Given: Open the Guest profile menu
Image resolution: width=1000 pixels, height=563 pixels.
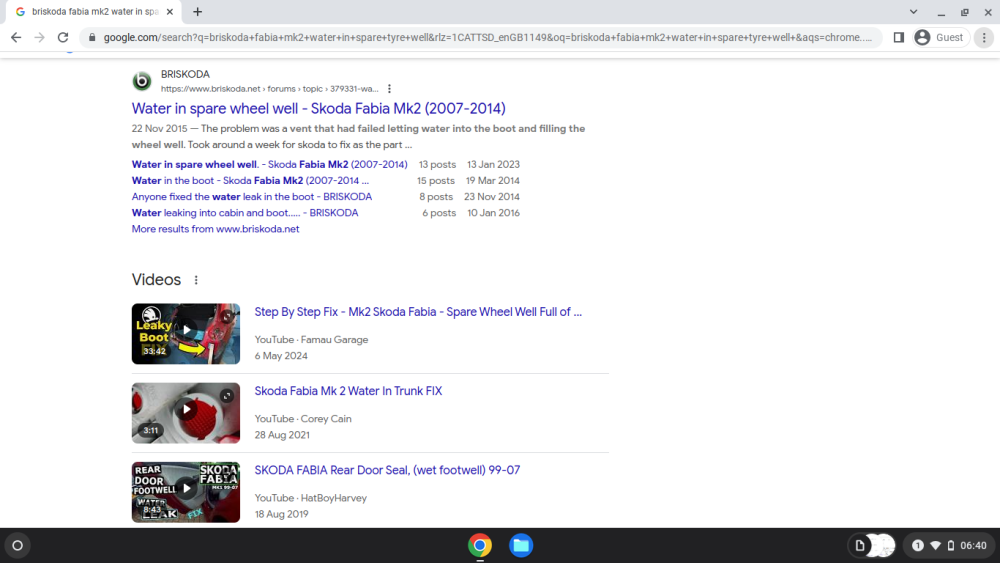Looking at the screenshot, I should [939, 38].
